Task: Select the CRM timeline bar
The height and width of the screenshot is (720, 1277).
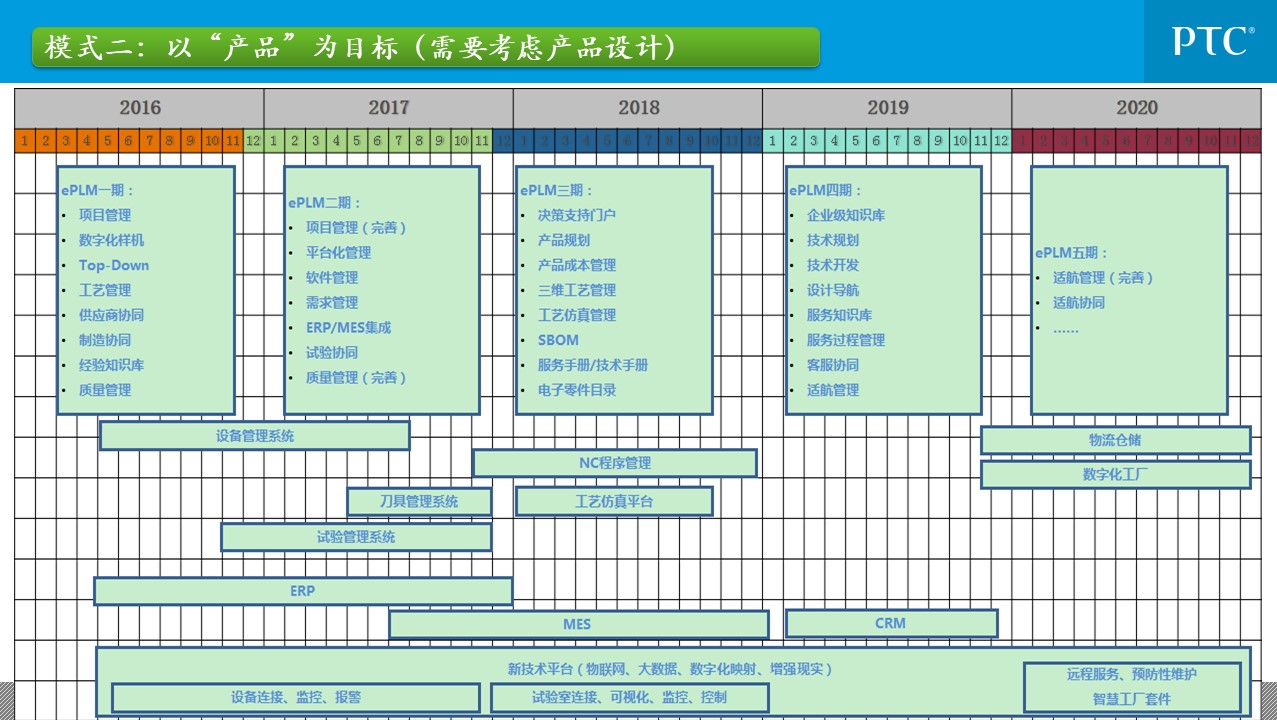Action: pos(891,623)
